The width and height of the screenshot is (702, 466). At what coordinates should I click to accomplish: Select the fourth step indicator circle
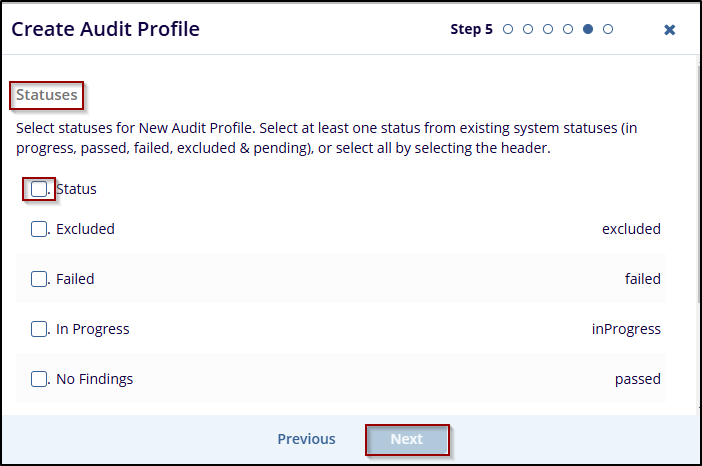(568, 29)
